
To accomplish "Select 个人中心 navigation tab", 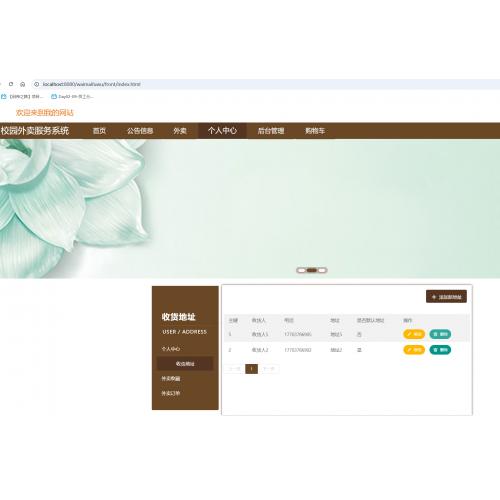I will (x=222, y=131).
